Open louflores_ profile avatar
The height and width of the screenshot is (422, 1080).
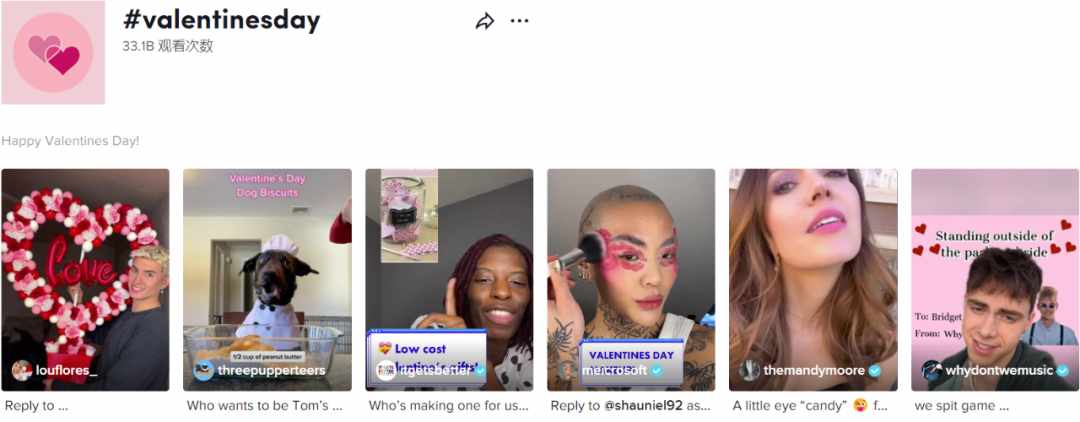[x=22, y=370]
